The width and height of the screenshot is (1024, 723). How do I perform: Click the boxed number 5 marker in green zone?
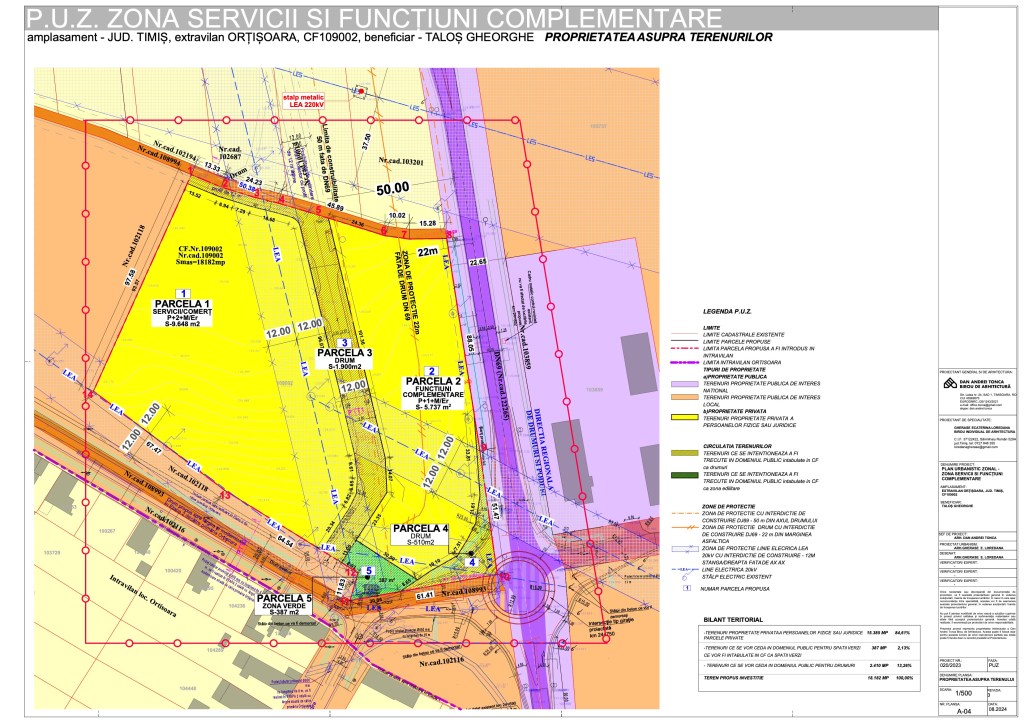pyautogui.click(x=367, y=571)
